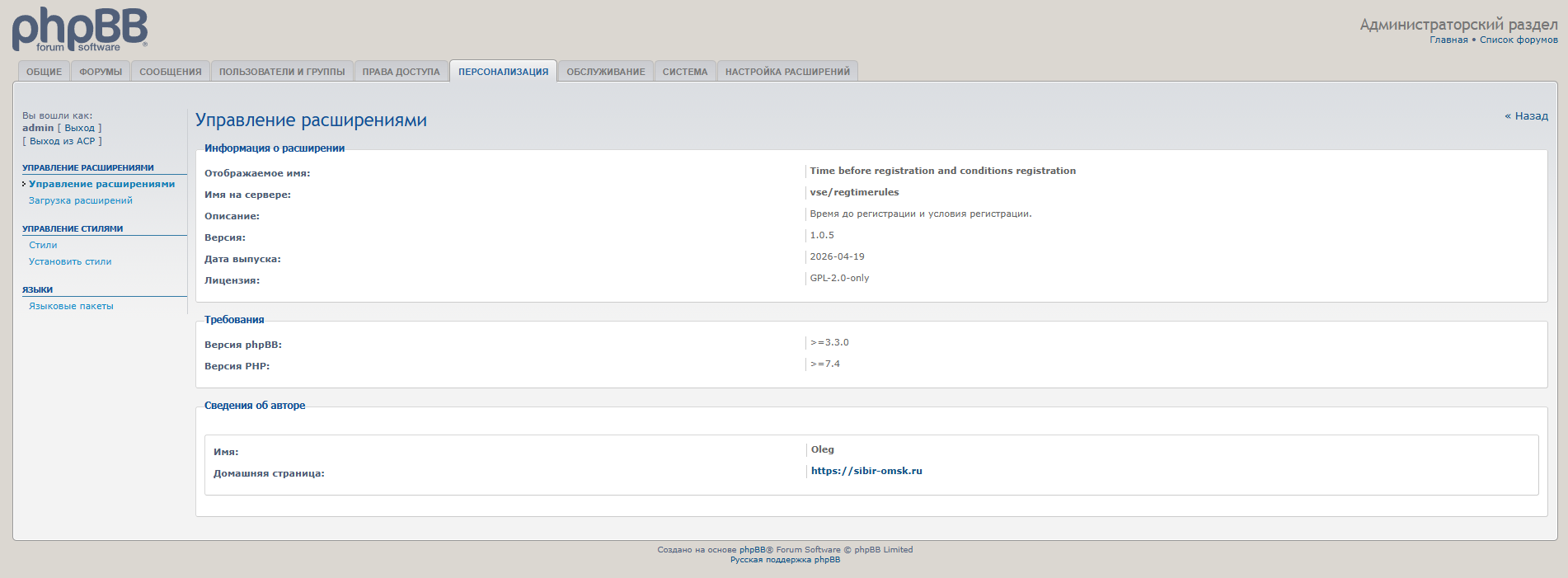Switch to the СИСТЕМА tab
Viewport: 1568px width, 578px height.
point(685,72)
